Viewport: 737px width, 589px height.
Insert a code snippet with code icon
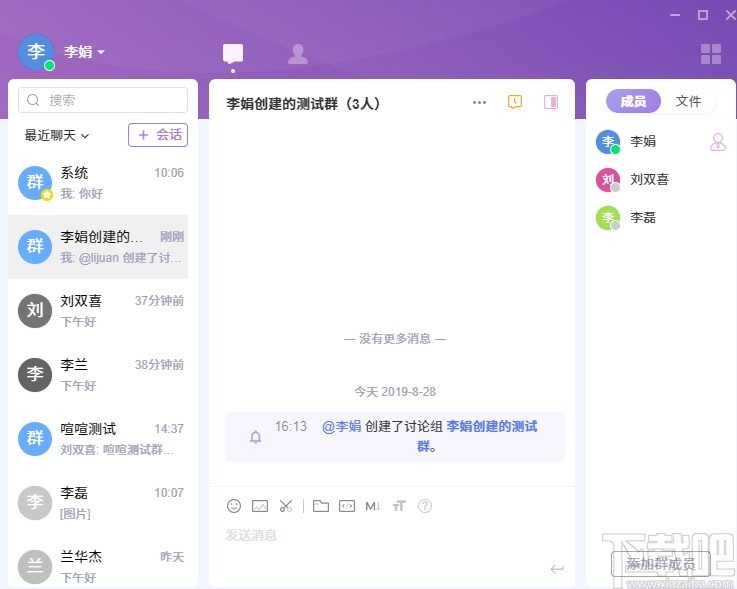[x=347, y=506]
